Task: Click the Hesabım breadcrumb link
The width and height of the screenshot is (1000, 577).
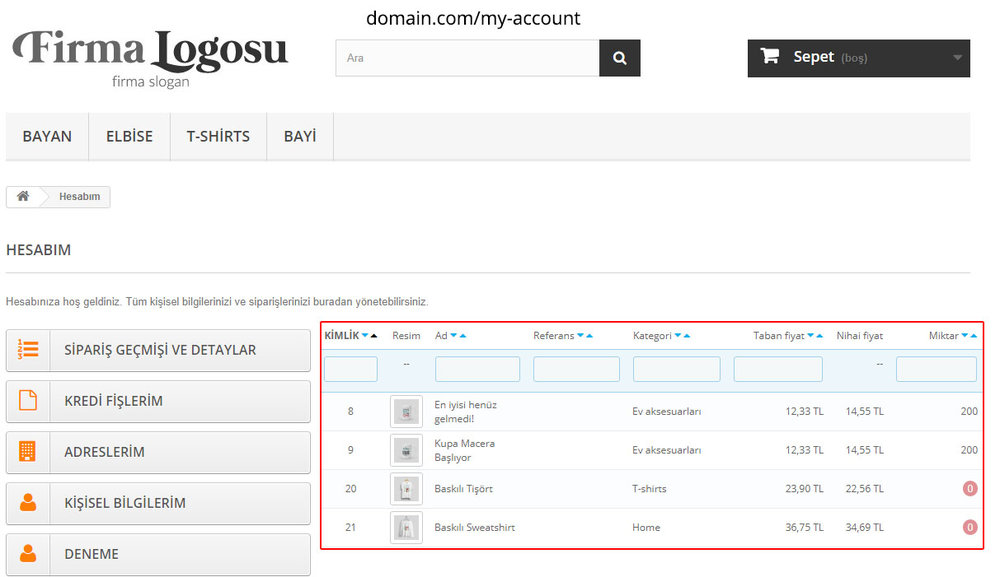Action: [x=80, y=196]
